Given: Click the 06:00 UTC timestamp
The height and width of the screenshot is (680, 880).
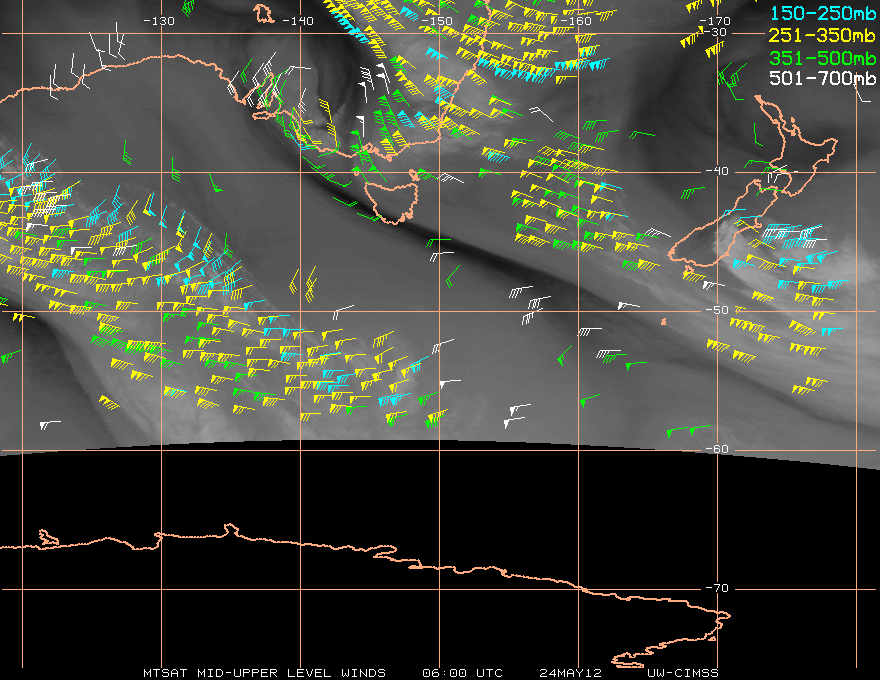Looking at the screenshot, I should tap(462, 673).
